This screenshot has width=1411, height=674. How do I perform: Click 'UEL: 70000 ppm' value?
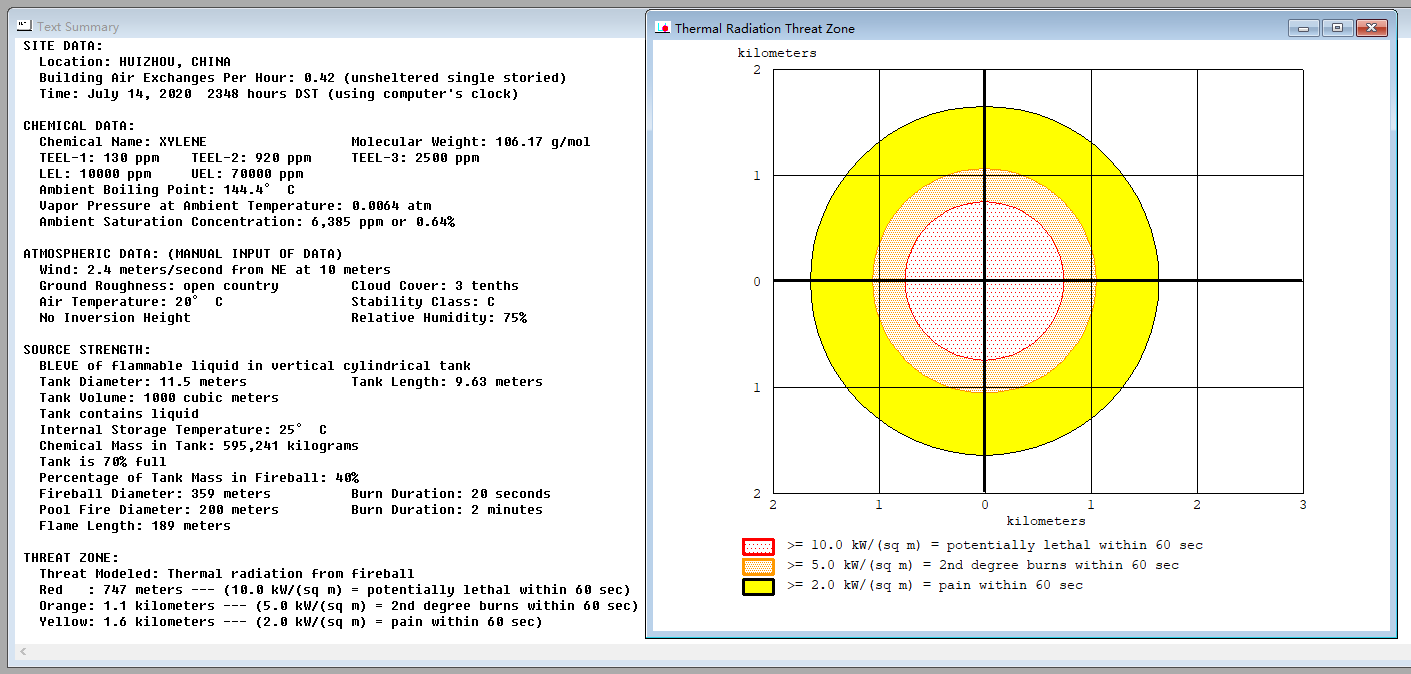[247, 174]
